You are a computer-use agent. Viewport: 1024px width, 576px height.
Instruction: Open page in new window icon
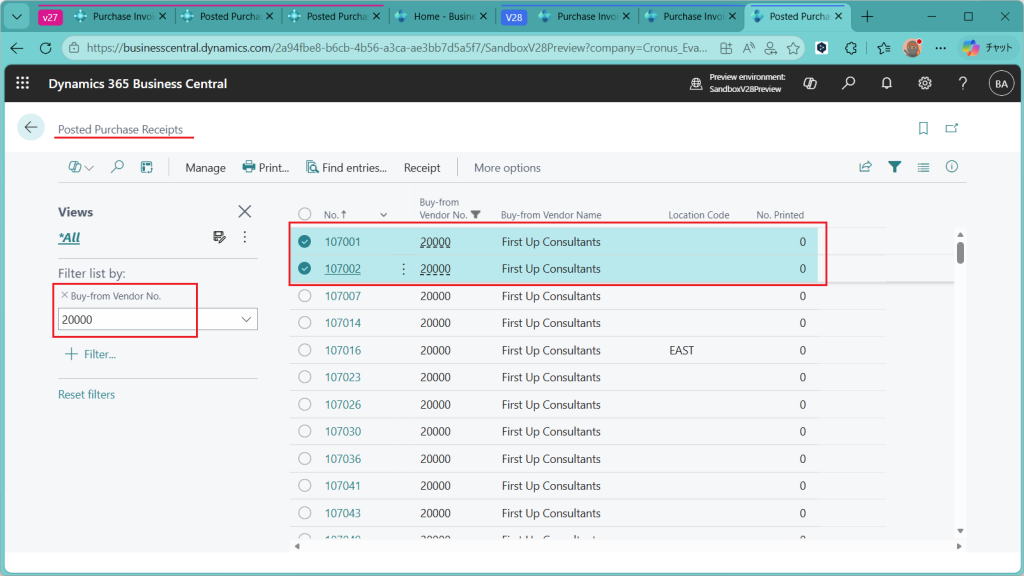click(x=952, y=128)
